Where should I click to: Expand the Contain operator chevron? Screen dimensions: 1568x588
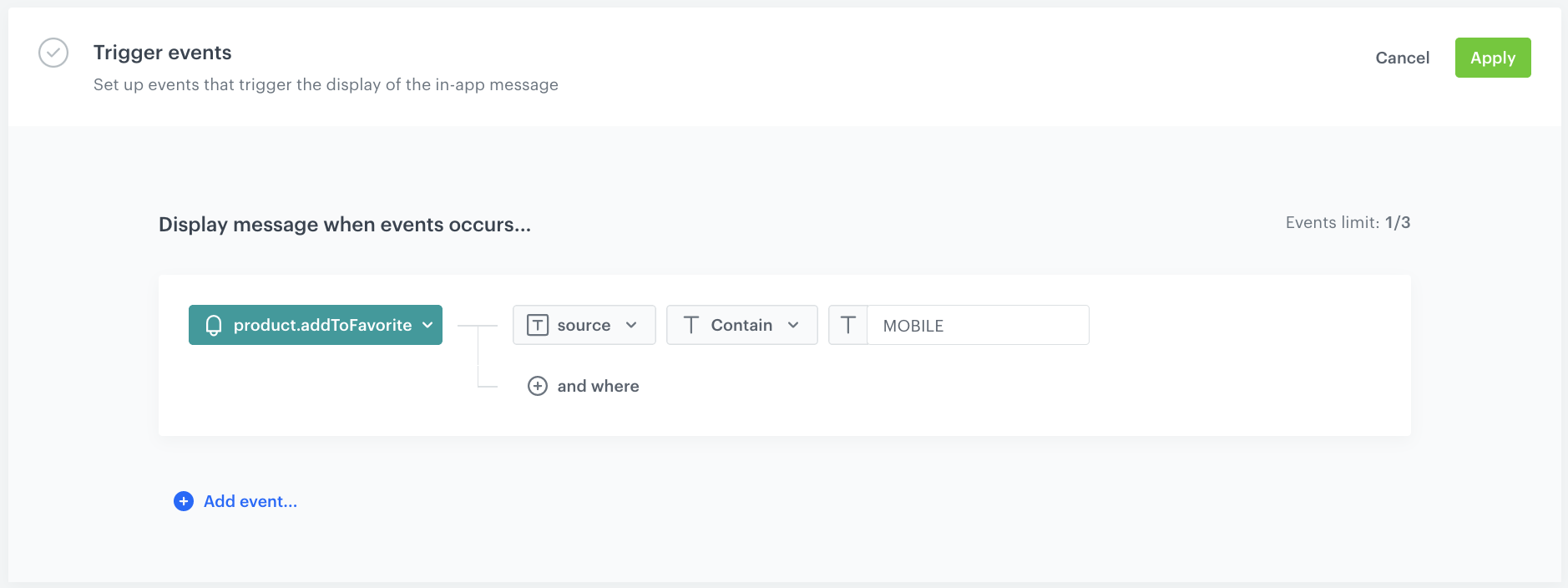(x=793, y=325)
